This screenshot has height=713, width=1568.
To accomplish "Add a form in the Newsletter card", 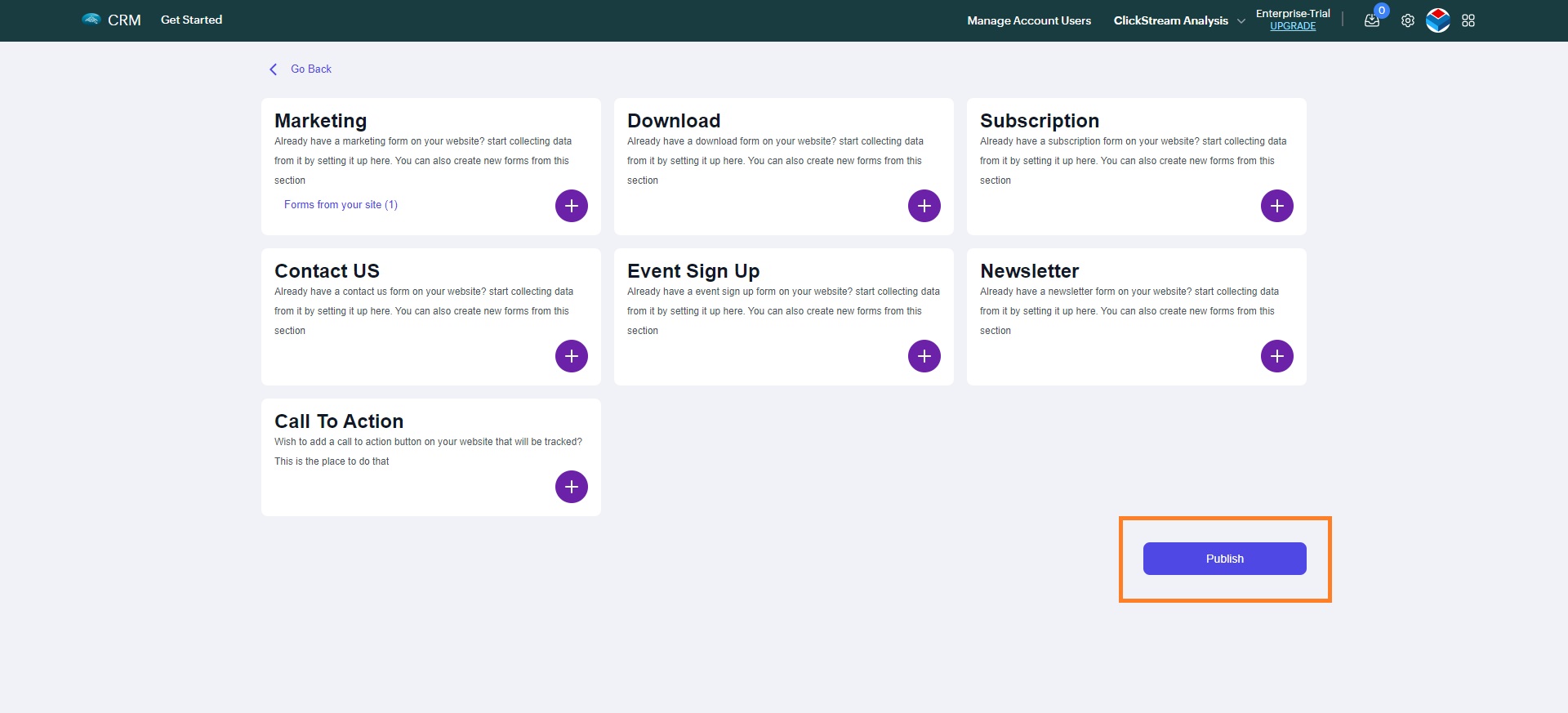I will [1277, 356].
